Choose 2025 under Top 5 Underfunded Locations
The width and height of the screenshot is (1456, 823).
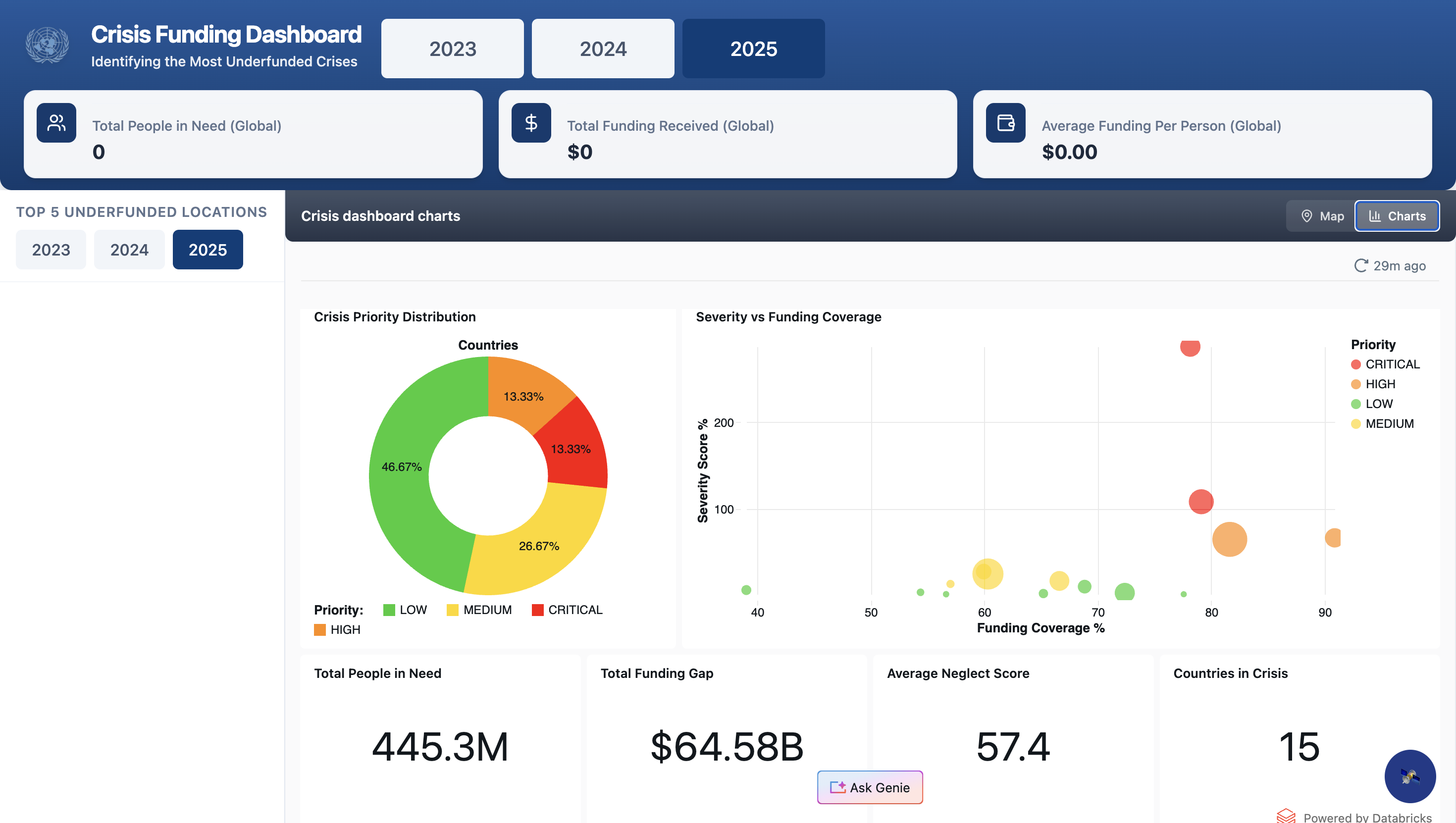[x=208, y=249]
